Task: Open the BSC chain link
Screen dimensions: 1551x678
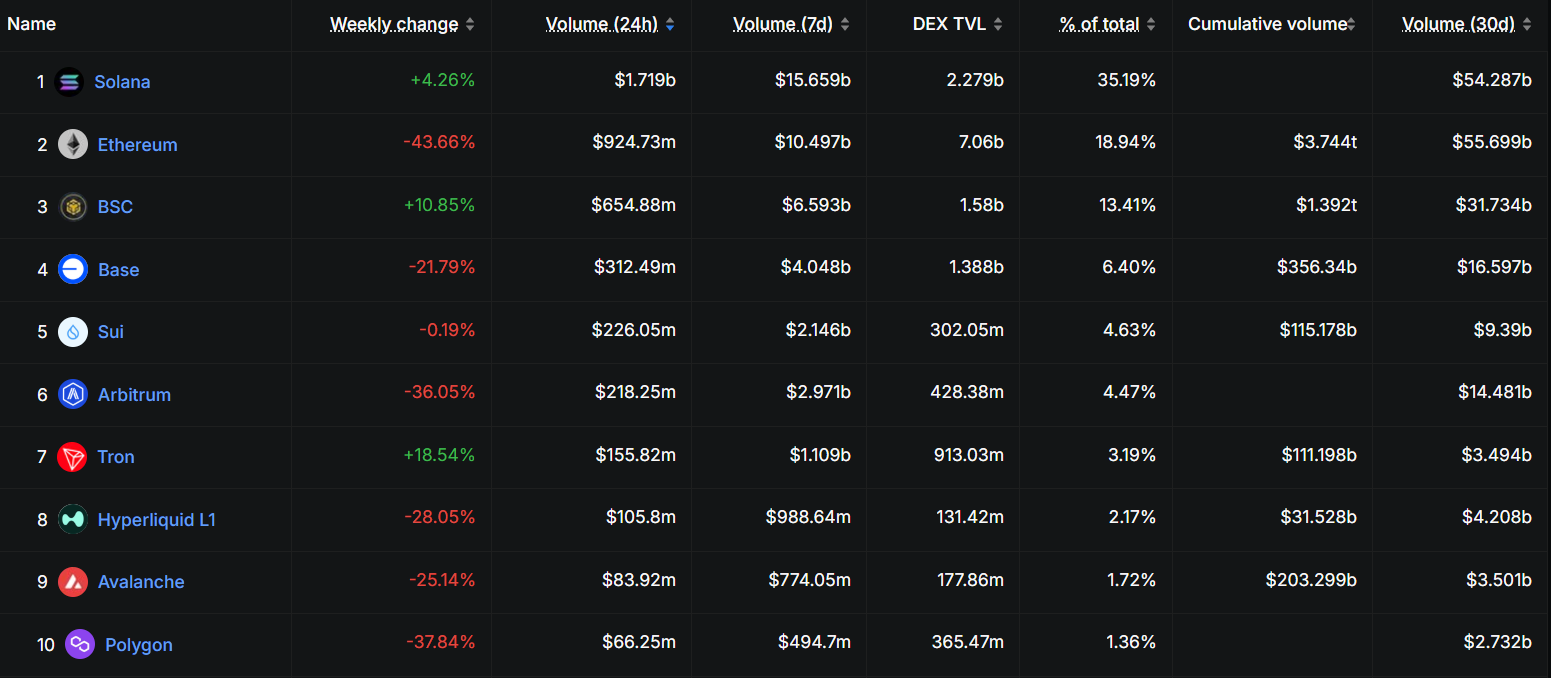Action: (x=115, y=207)
